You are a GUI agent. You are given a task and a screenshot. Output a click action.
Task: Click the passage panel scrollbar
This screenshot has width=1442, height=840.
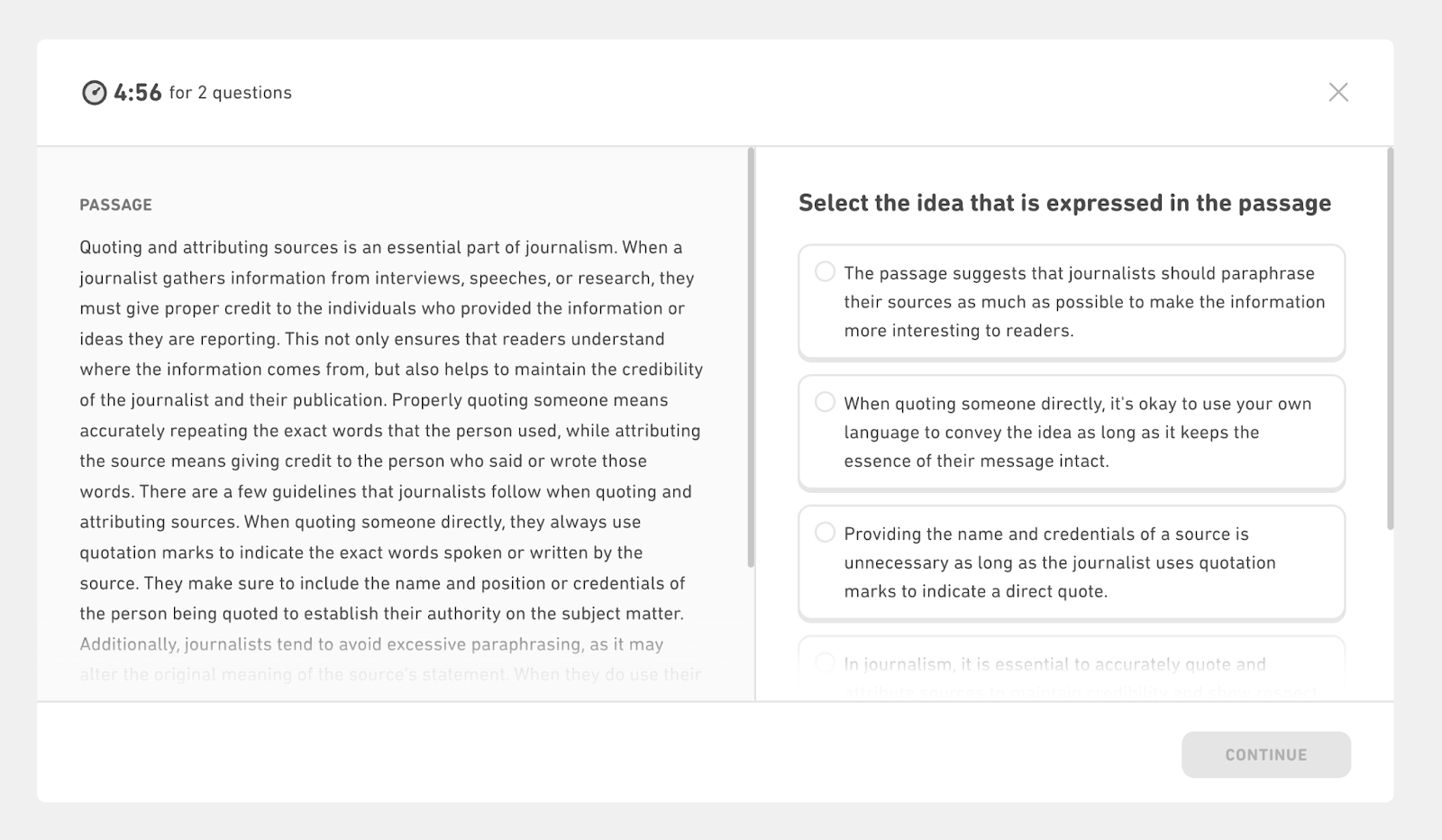751,361
